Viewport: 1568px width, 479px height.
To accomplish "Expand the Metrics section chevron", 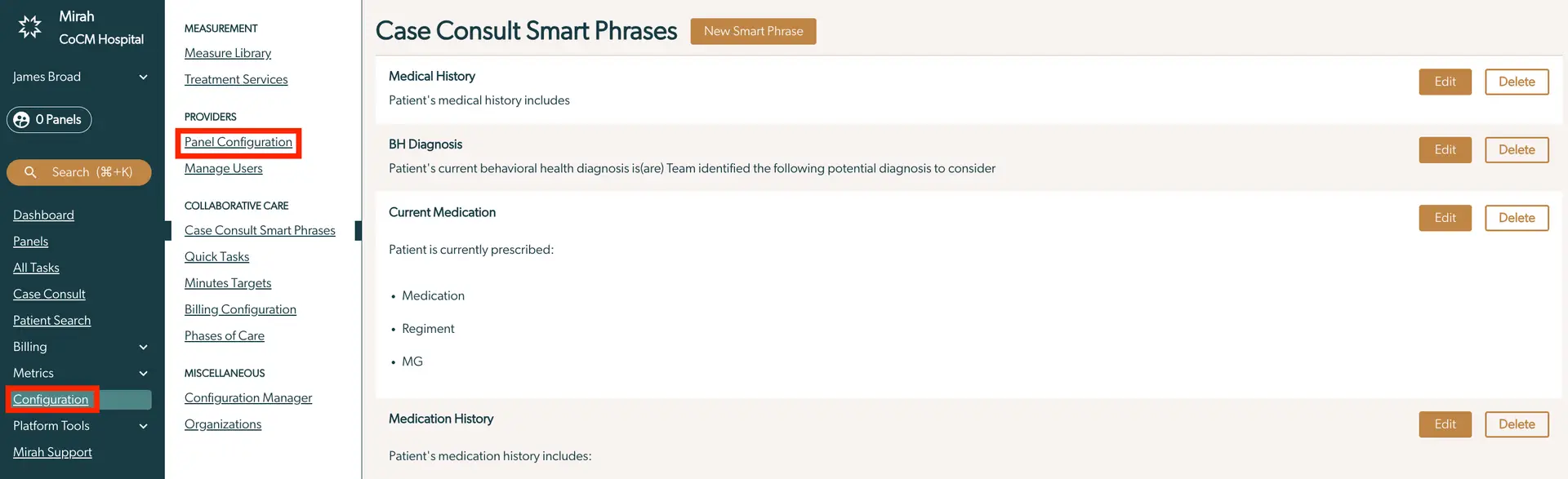I will [144, 373].
